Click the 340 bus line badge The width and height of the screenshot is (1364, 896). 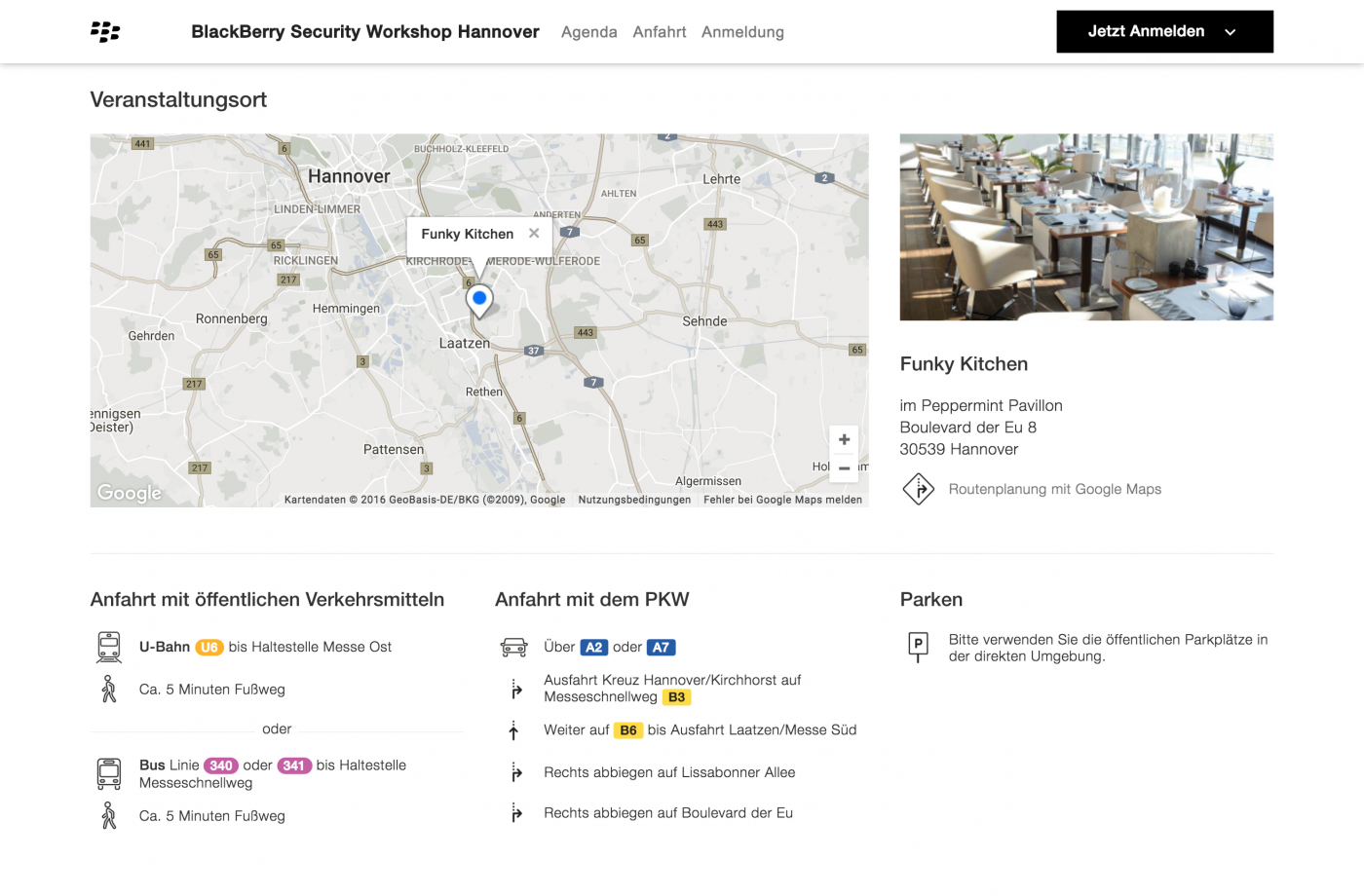pos(221,765)
